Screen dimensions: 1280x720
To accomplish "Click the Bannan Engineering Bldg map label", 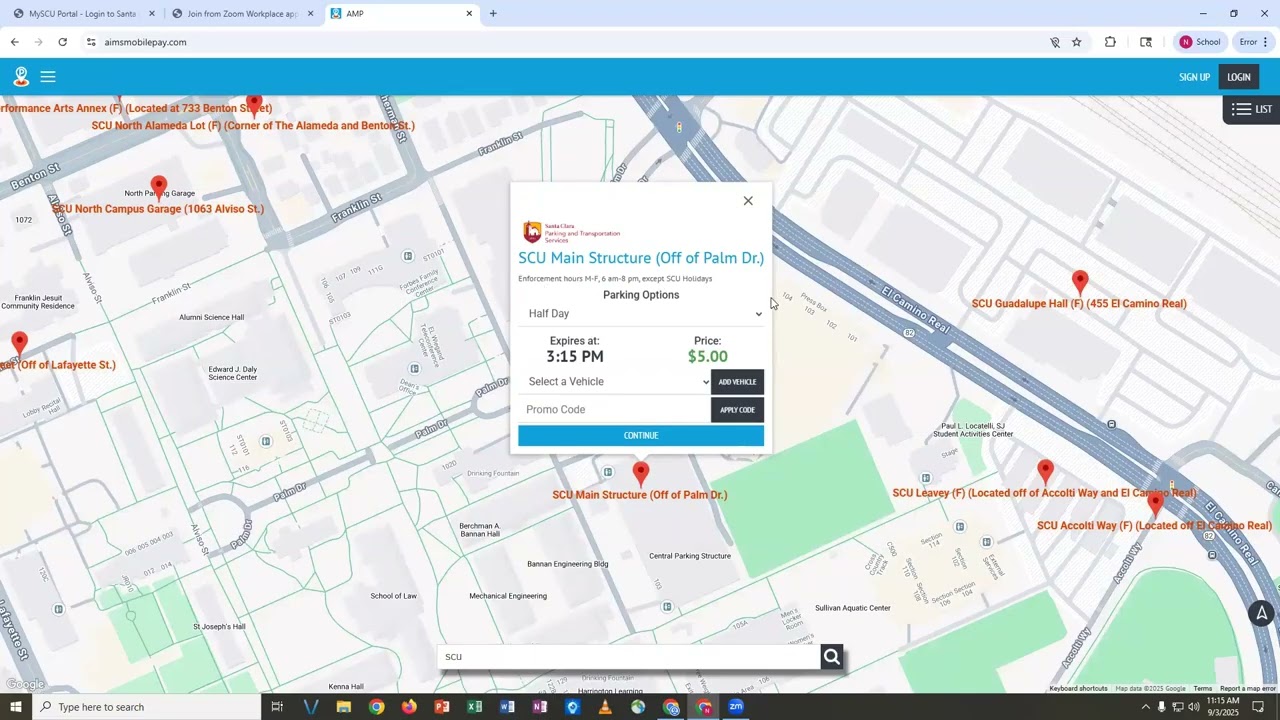I will pyautogui.click(x=567, y=564).
